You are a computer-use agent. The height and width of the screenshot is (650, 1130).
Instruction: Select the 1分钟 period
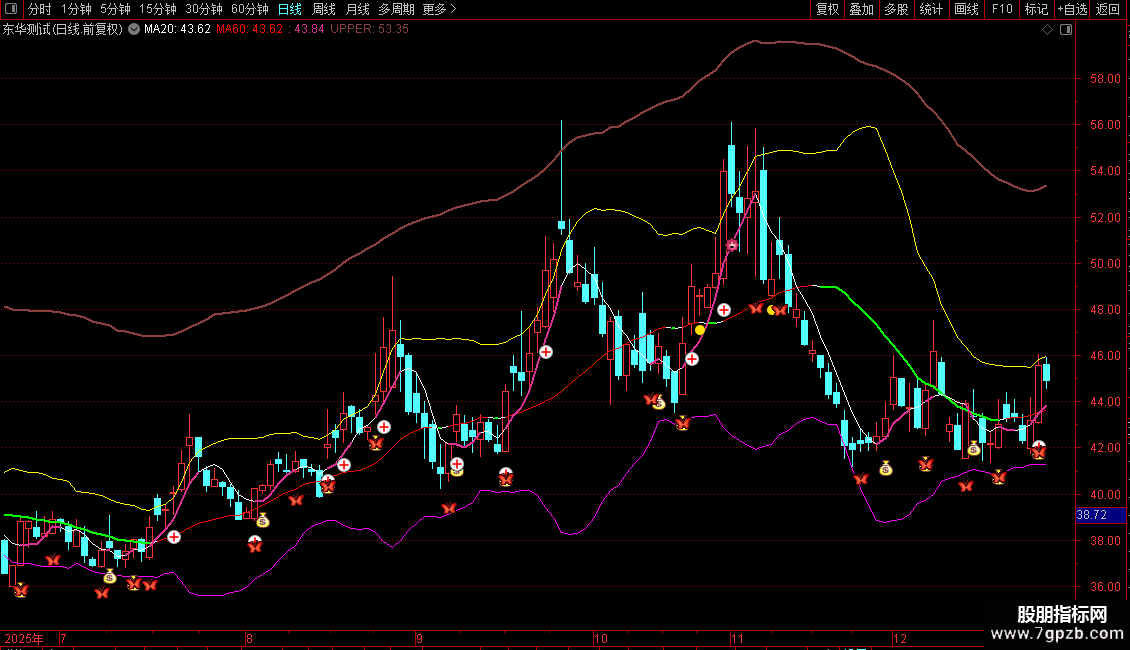click(x=76, y=9)
